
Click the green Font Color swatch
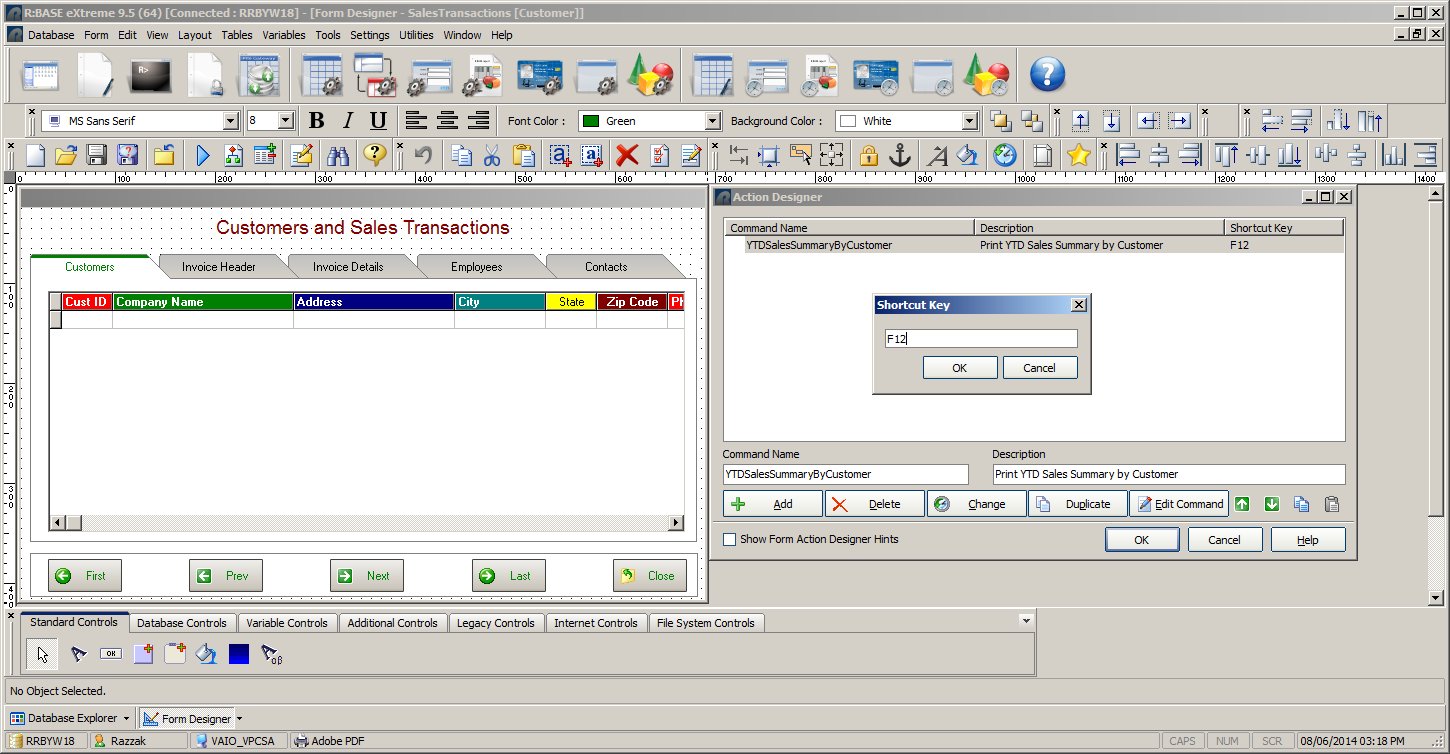[x=591, y=121]
